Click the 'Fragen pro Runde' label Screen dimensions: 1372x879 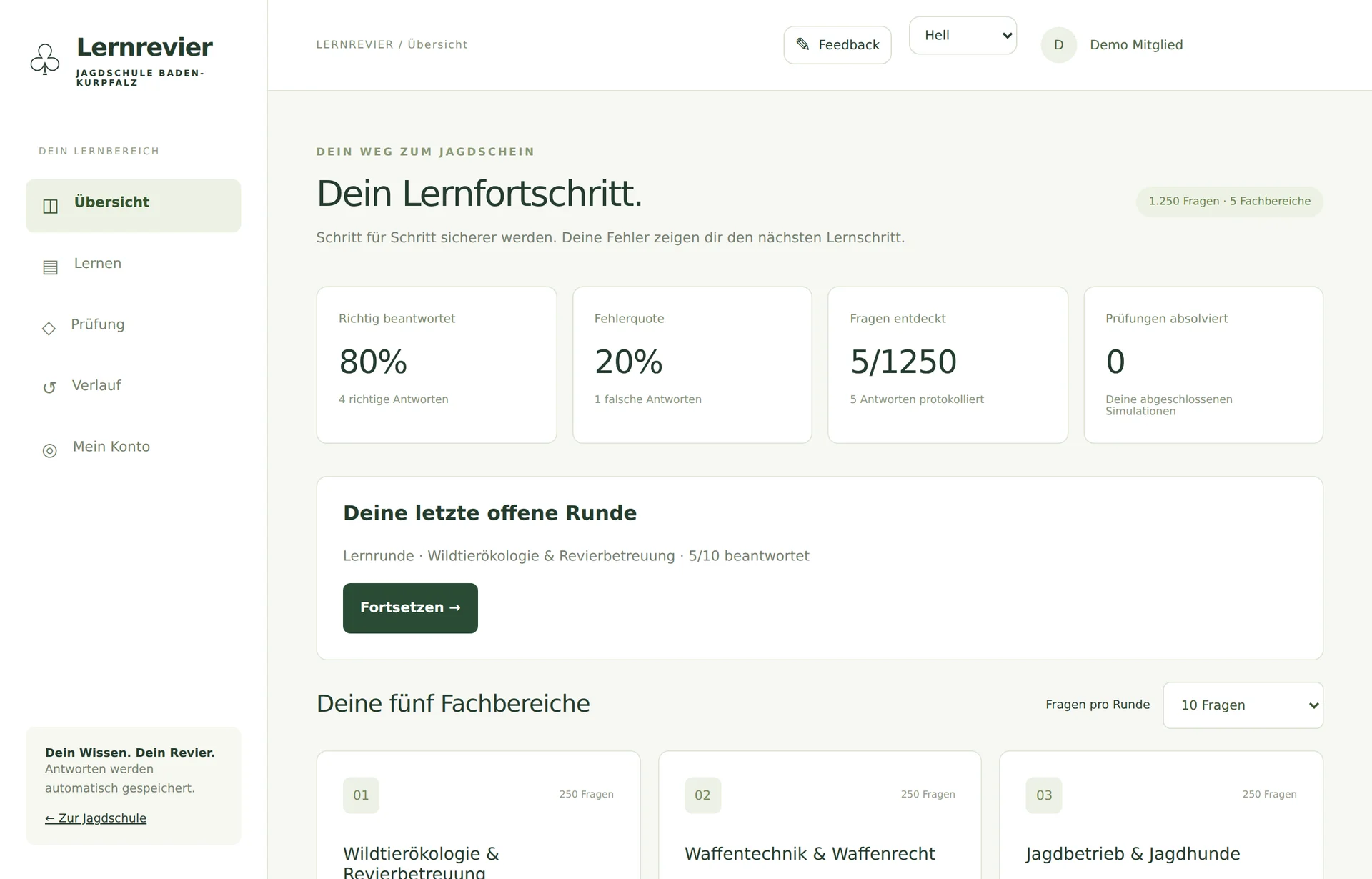click(1098, 705)
